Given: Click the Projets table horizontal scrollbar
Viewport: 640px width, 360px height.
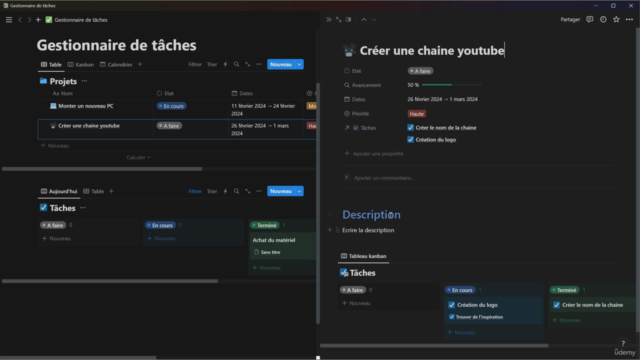Looking at the screenshot, I should point(102,169).
